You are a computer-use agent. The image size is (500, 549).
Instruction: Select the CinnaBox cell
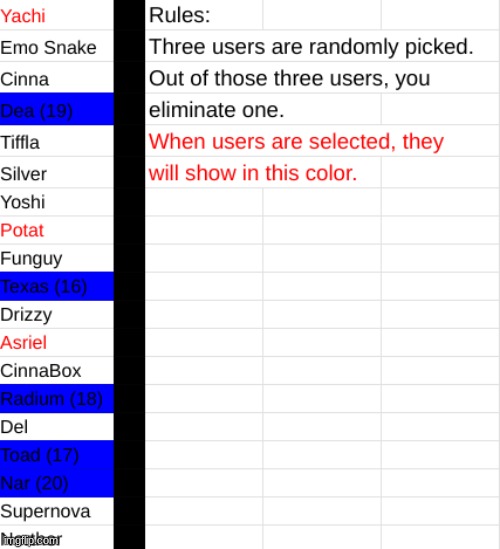[x=57, y=370]
